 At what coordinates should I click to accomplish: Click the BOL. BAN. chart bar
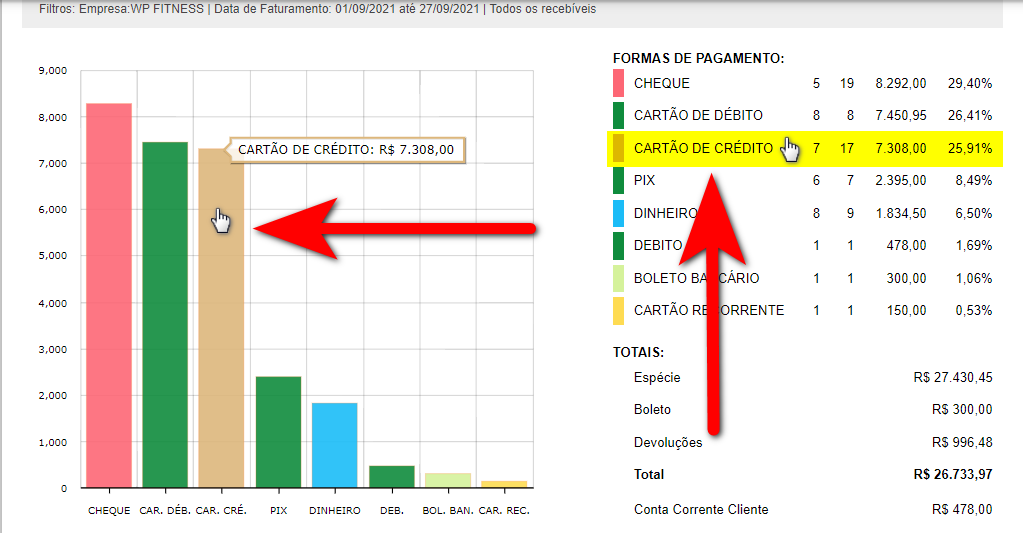click(x=447, y=480)
